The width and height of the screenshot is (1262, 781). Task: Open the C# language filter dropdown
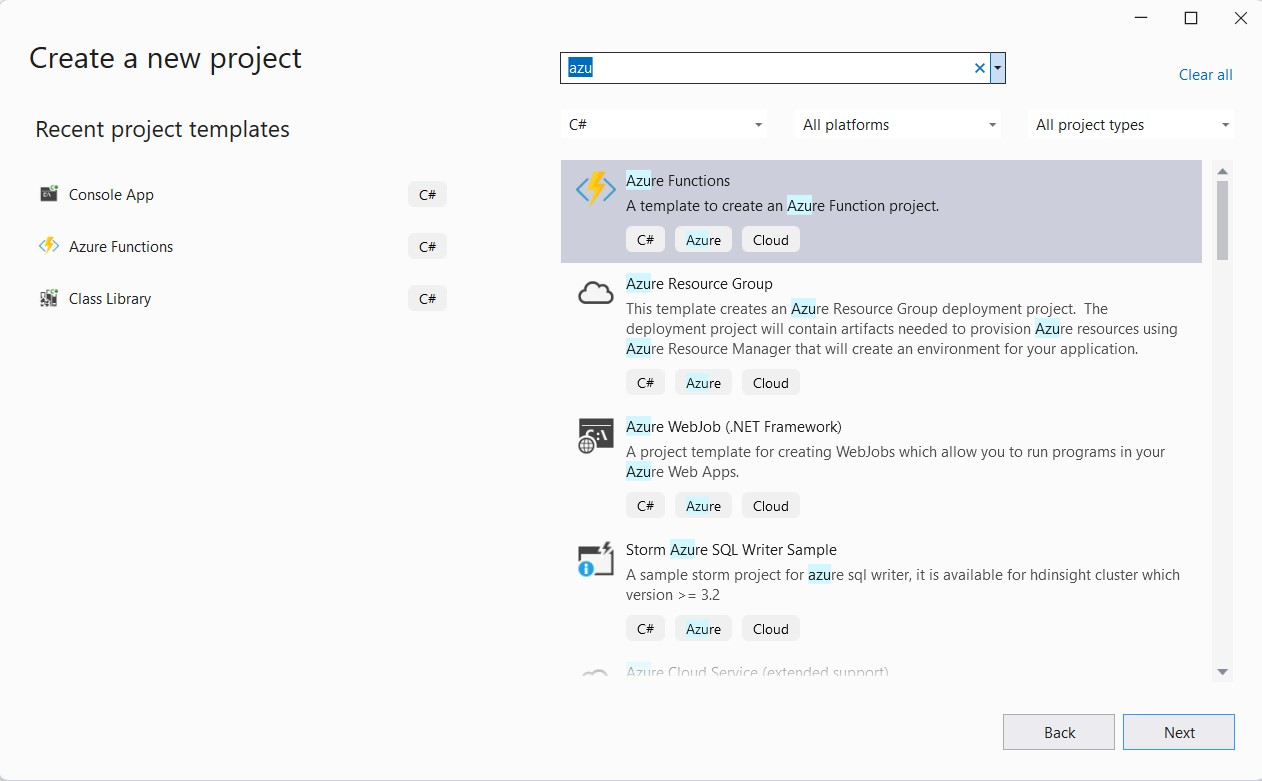[x=664, y=125]
